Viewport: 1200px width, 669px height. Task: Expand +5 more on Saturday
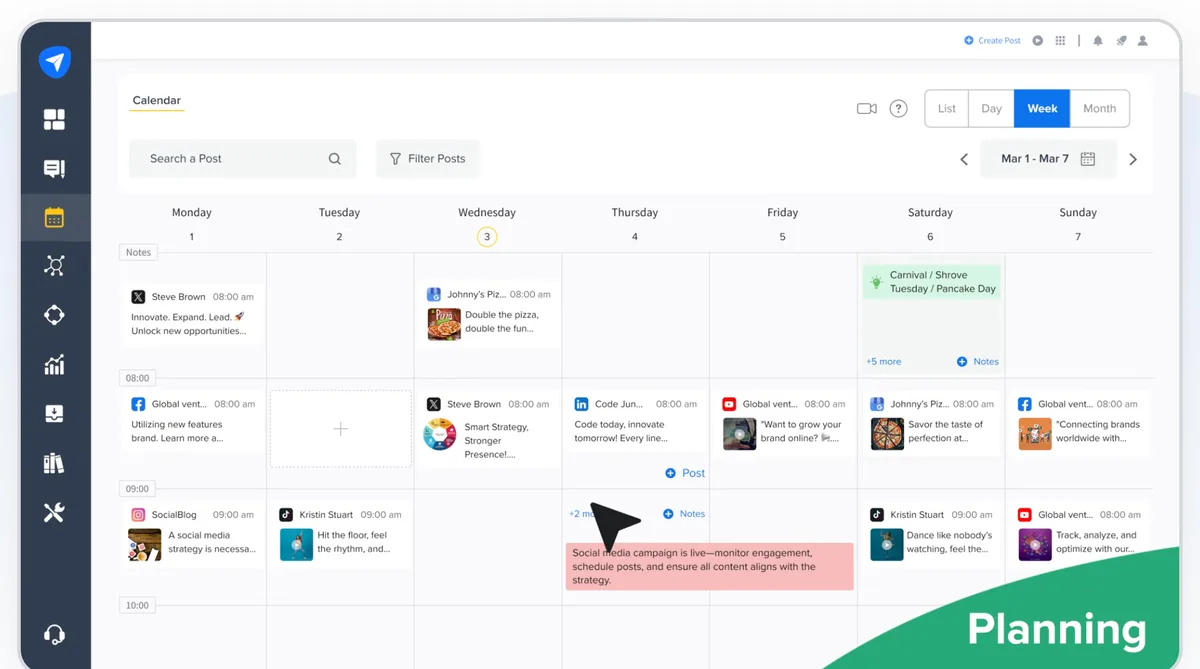pos(884,362)
